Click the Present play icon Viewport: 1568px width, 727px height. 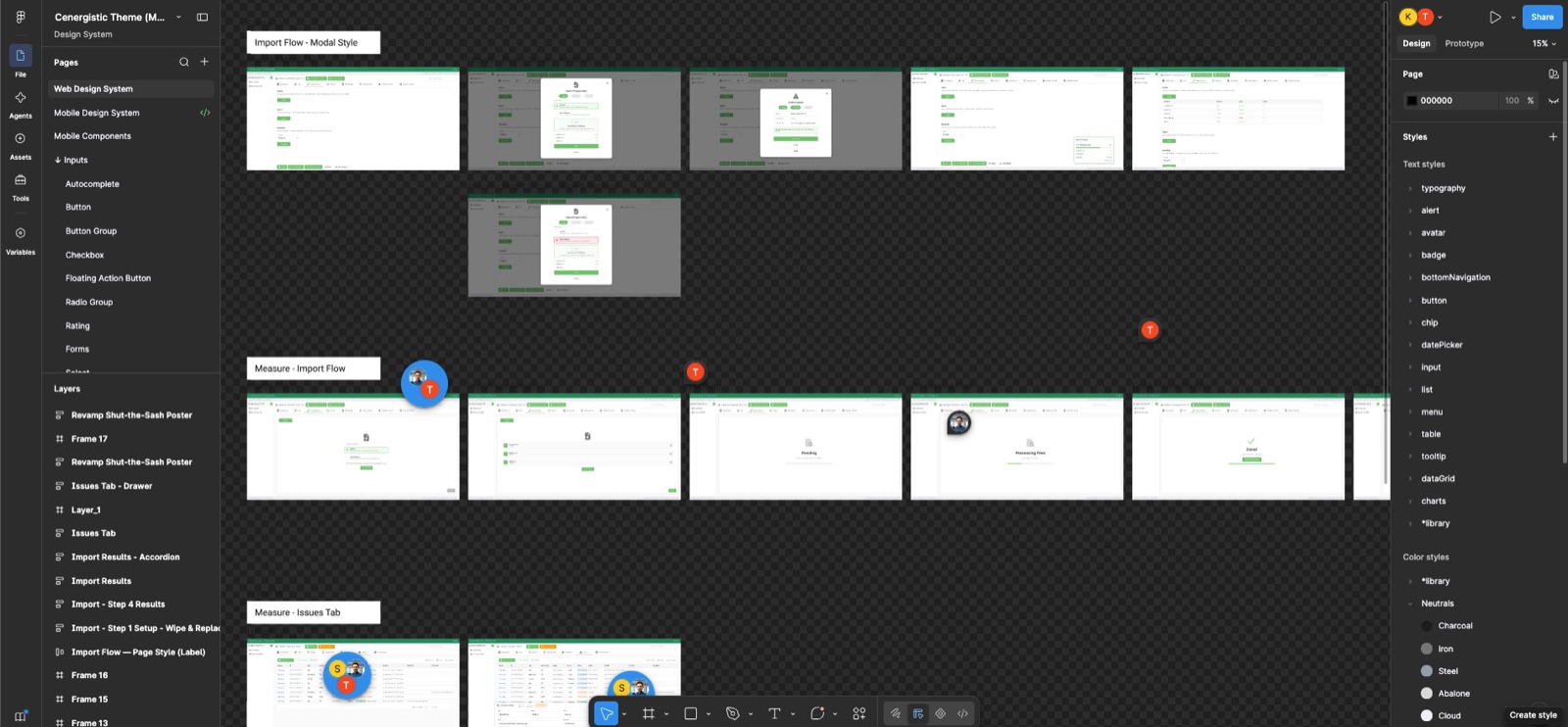pyautogui.click(x=1495, y=17)
